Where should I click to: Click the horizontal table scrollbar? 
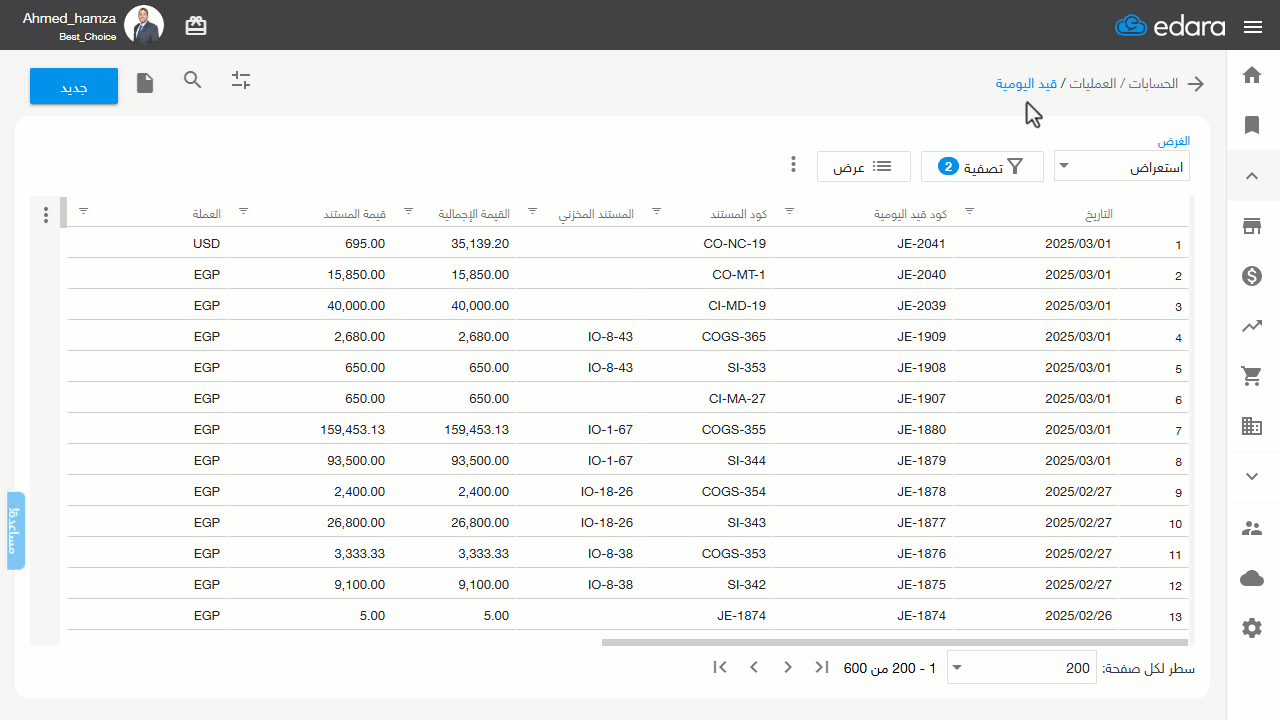coord(895,642)
